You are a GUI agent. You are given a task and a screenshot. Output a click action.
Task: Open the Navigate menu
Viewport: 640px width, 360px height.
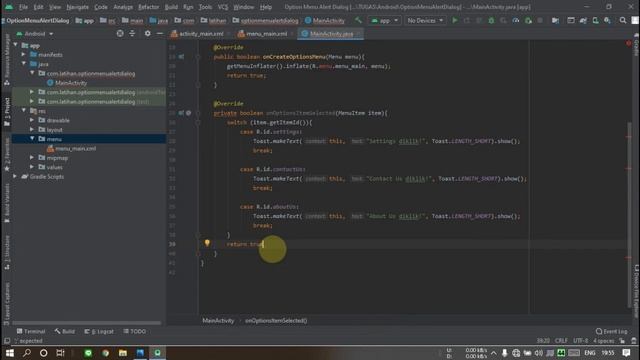click(x=77, y=7)
